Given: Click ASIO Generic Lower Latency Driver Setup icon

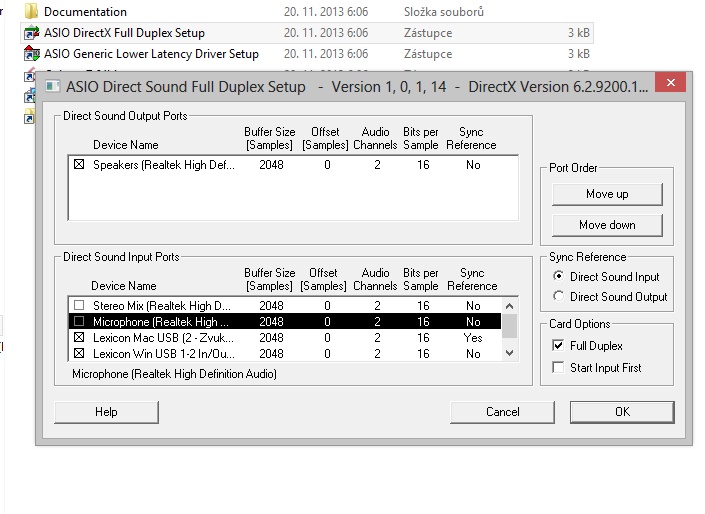Looking at the screenshot, I should pos(31,54).
